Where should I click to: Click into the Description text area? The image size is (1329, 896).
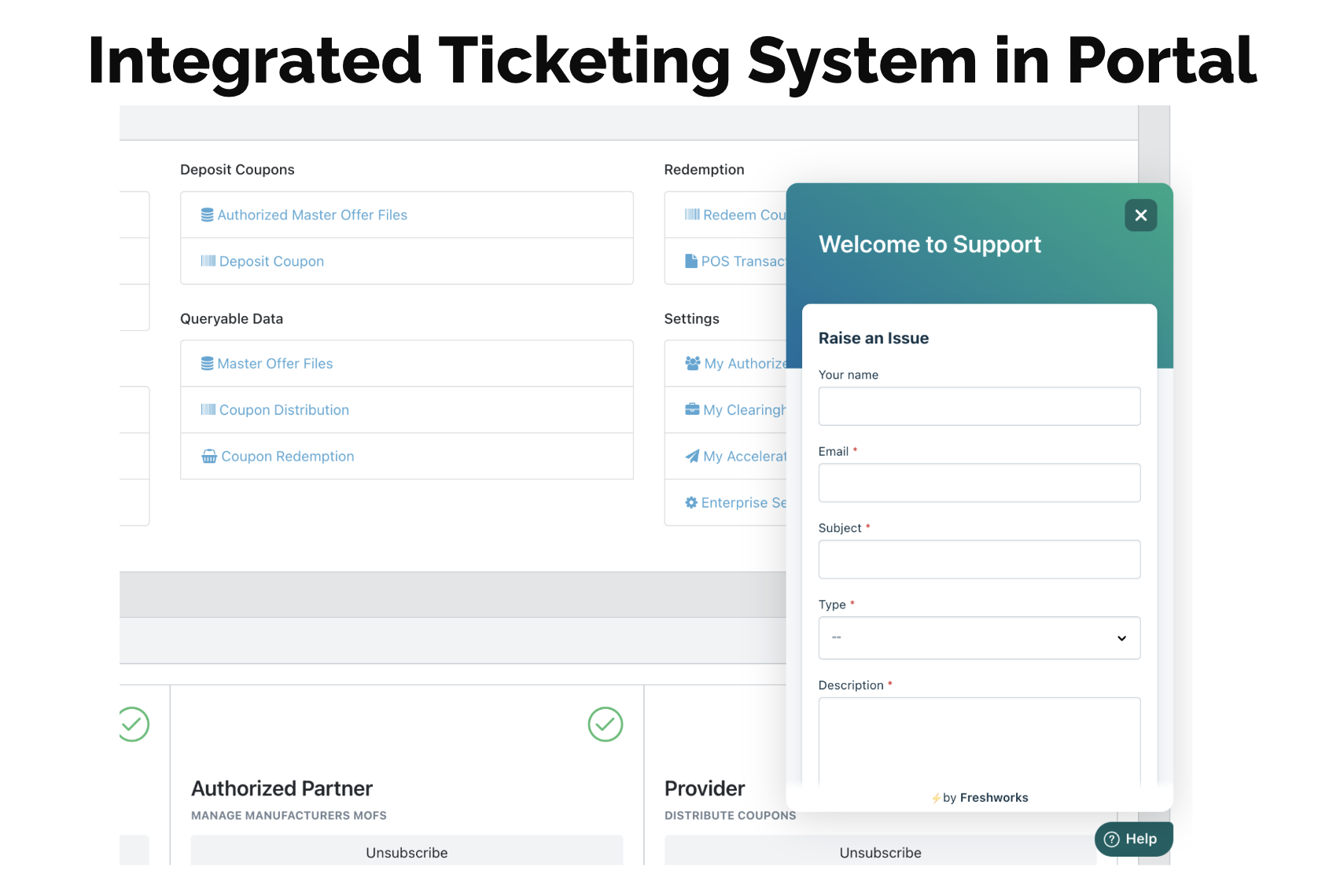978,739
